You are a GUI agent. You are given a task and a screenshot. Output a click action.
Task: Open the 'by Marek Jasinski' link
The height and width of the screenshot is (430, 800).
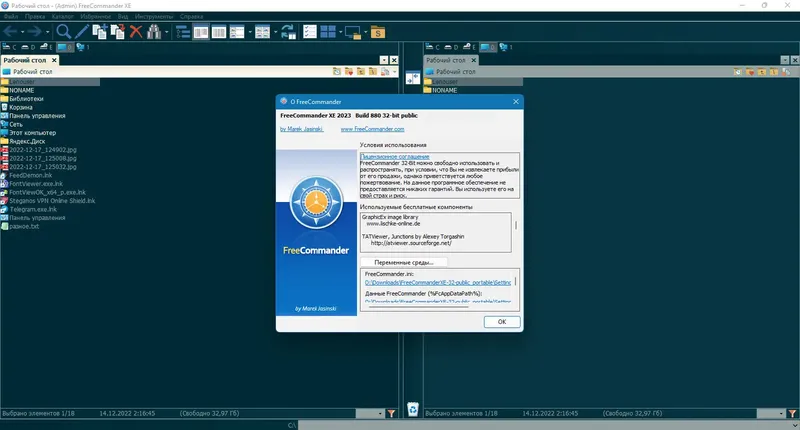tap(301, 129)
